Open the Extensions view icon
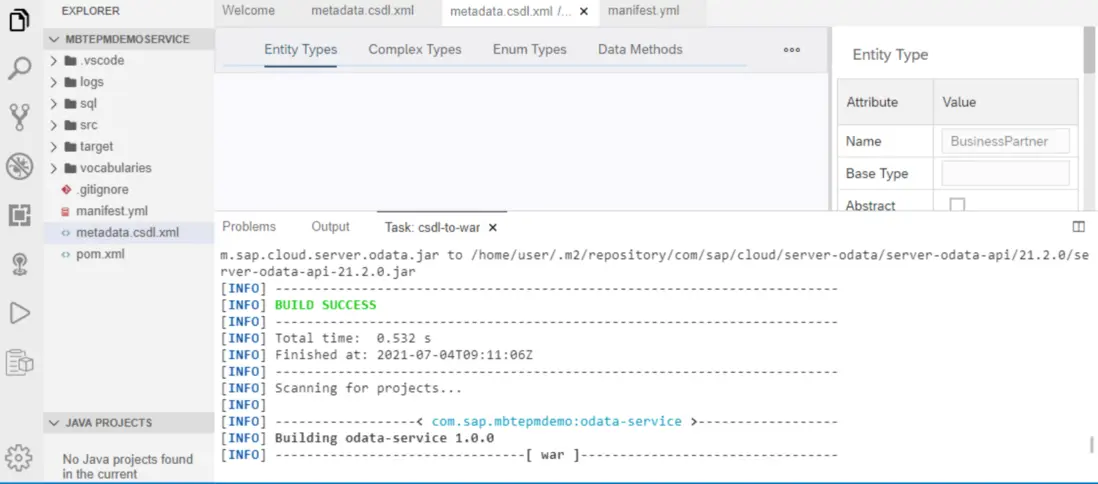Viewport: 1098px width, 484px height. pyautogui.click(x=19, y=215)
